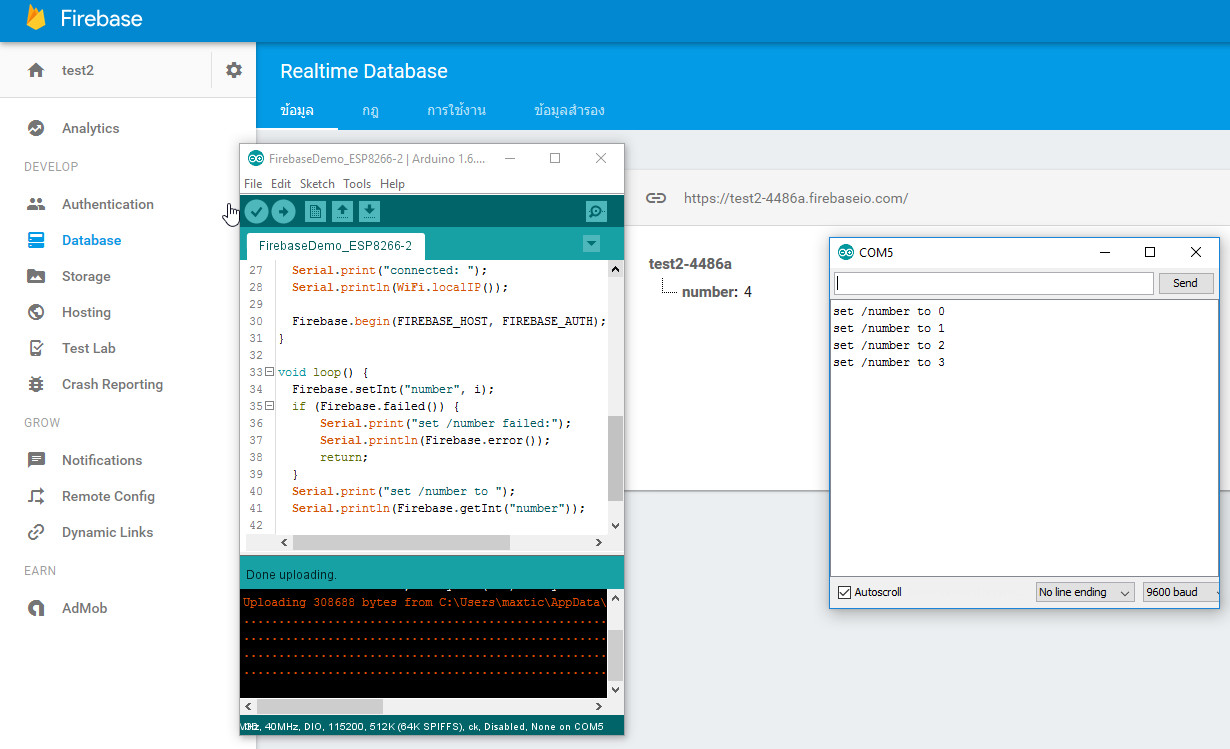The image size is (1230, 749).
Task: Click the Hosting globe icon
Action: pos(36,312)
